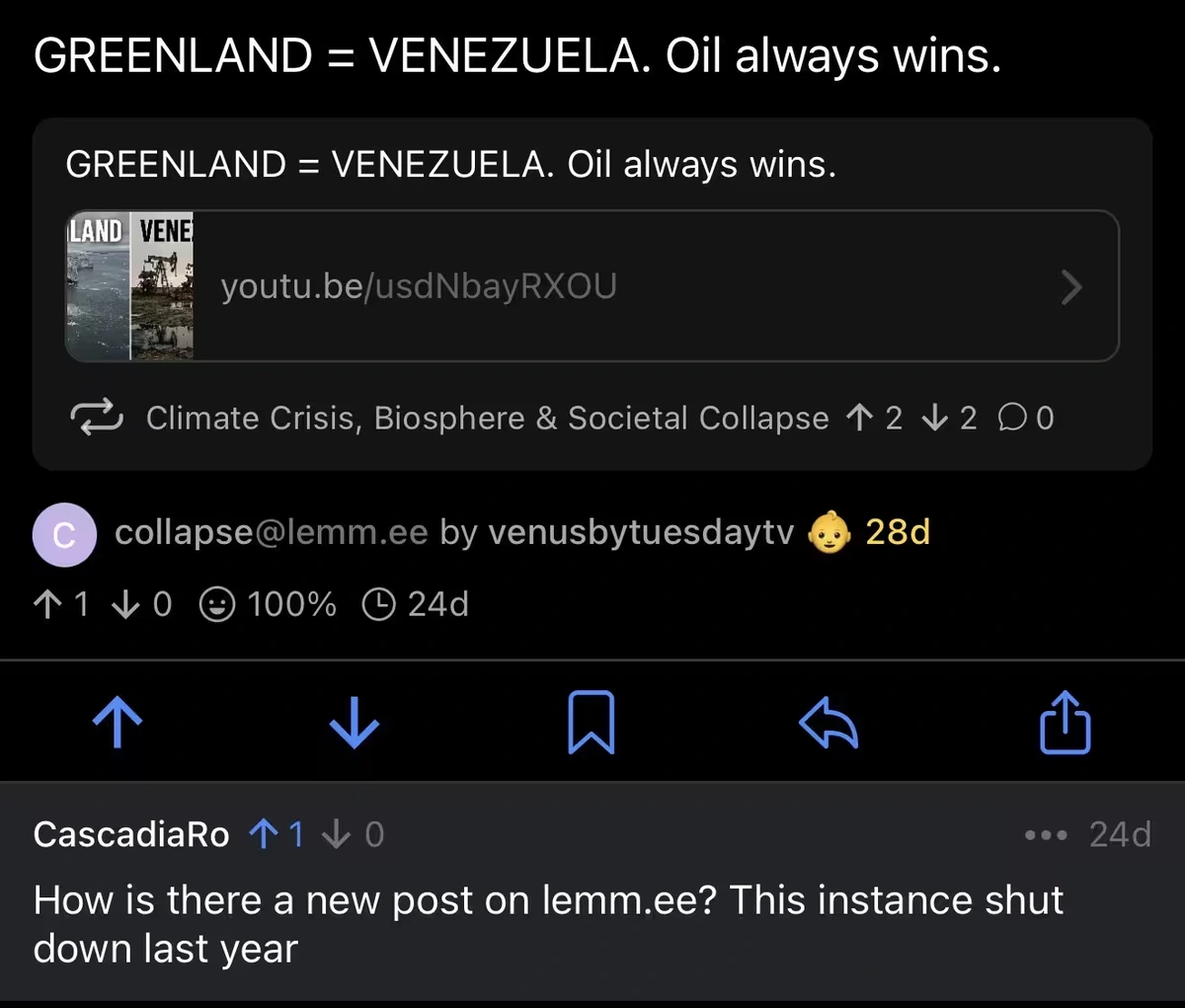Collapse the CascadiaRo comment text
Screen dimensions: 1185x1008
pos(548,924)
